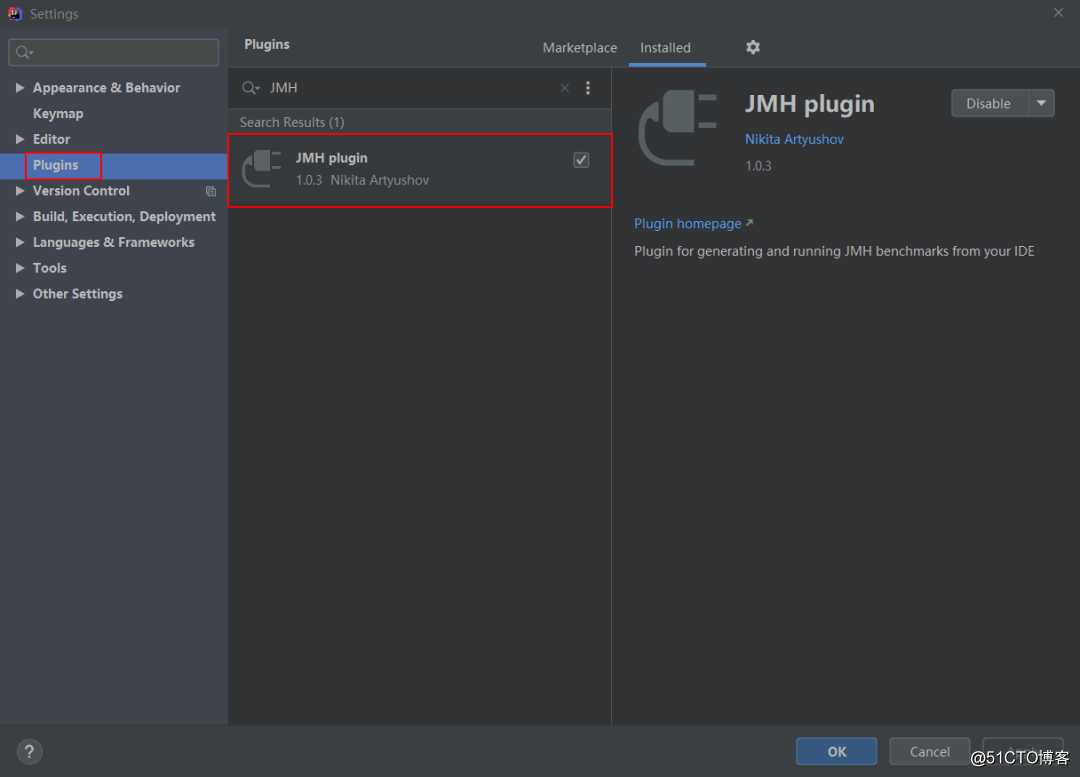Switch to the Installed tab

coord(665,48)
